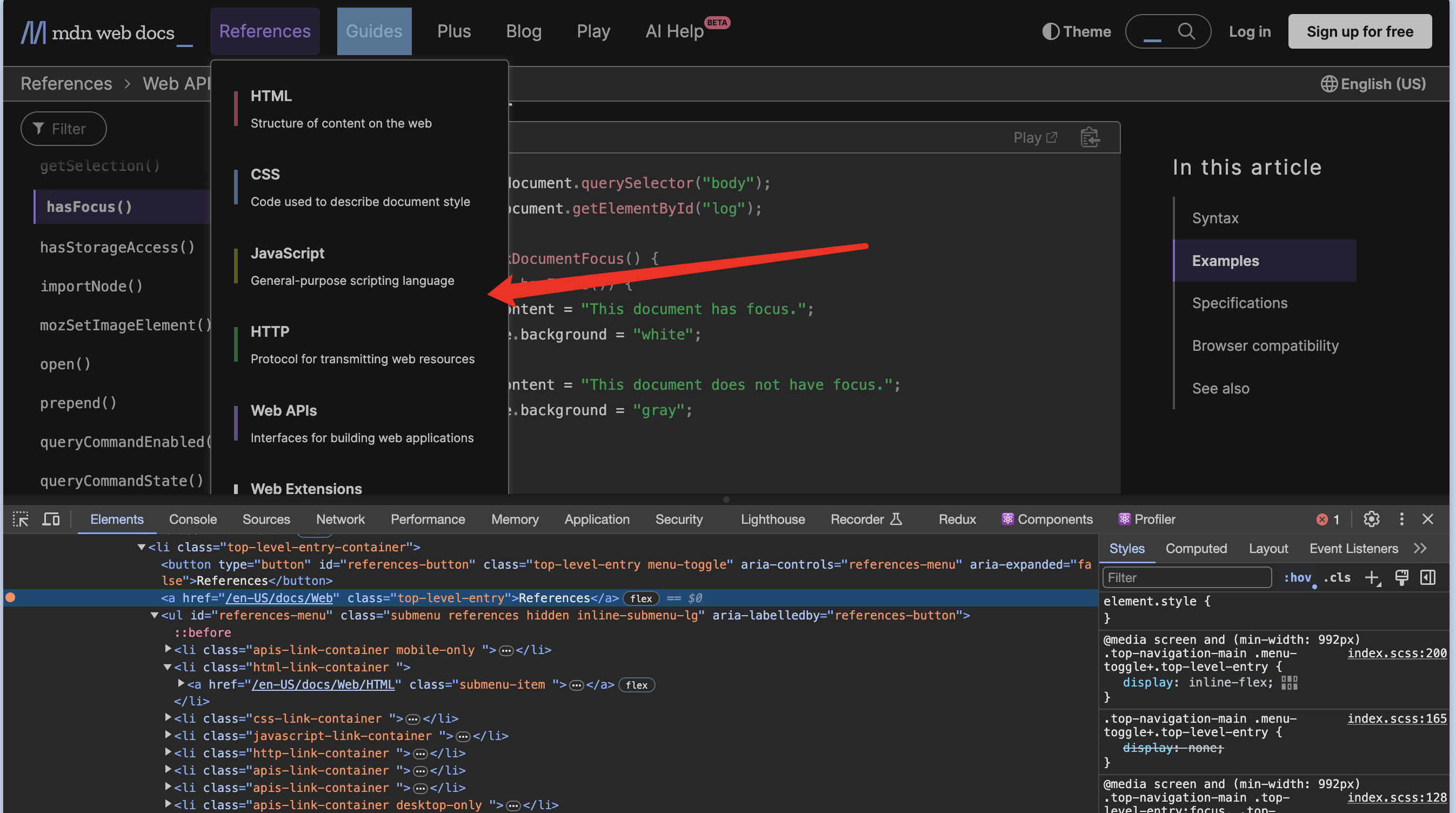Toggle the .cls class editor button

1337,577
